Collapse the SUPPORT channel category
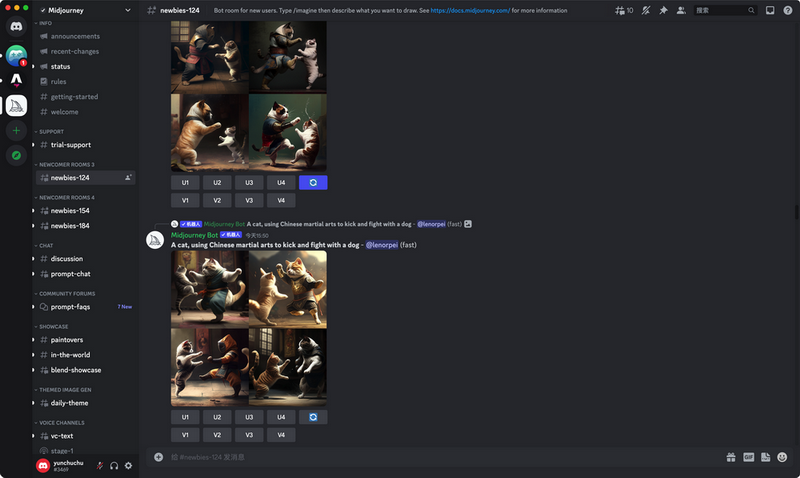Image resolution: width=800 pixels, height=478 pixels. (x=51, y=131)
